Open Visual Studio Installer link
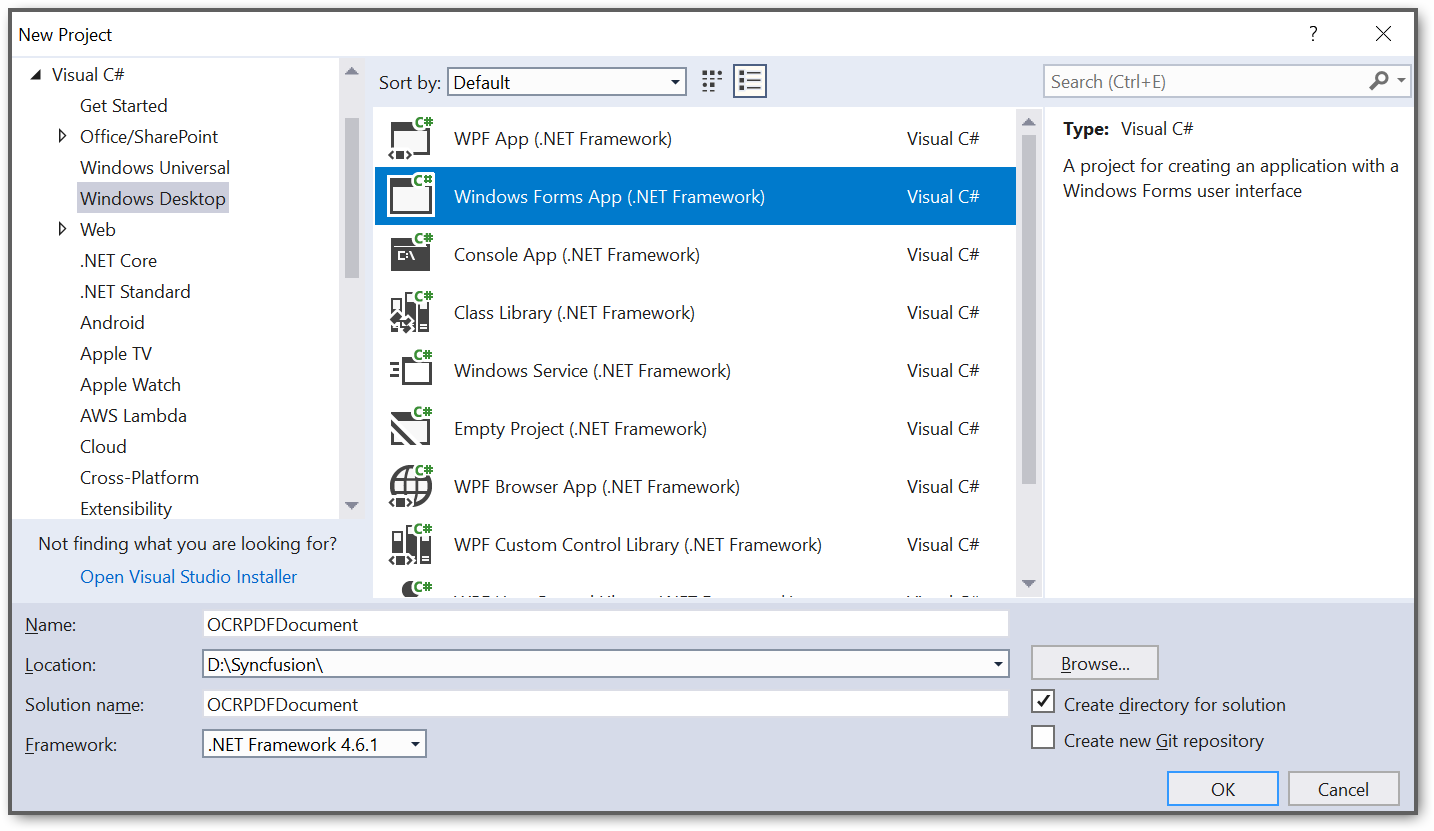 tap(188, 576)
